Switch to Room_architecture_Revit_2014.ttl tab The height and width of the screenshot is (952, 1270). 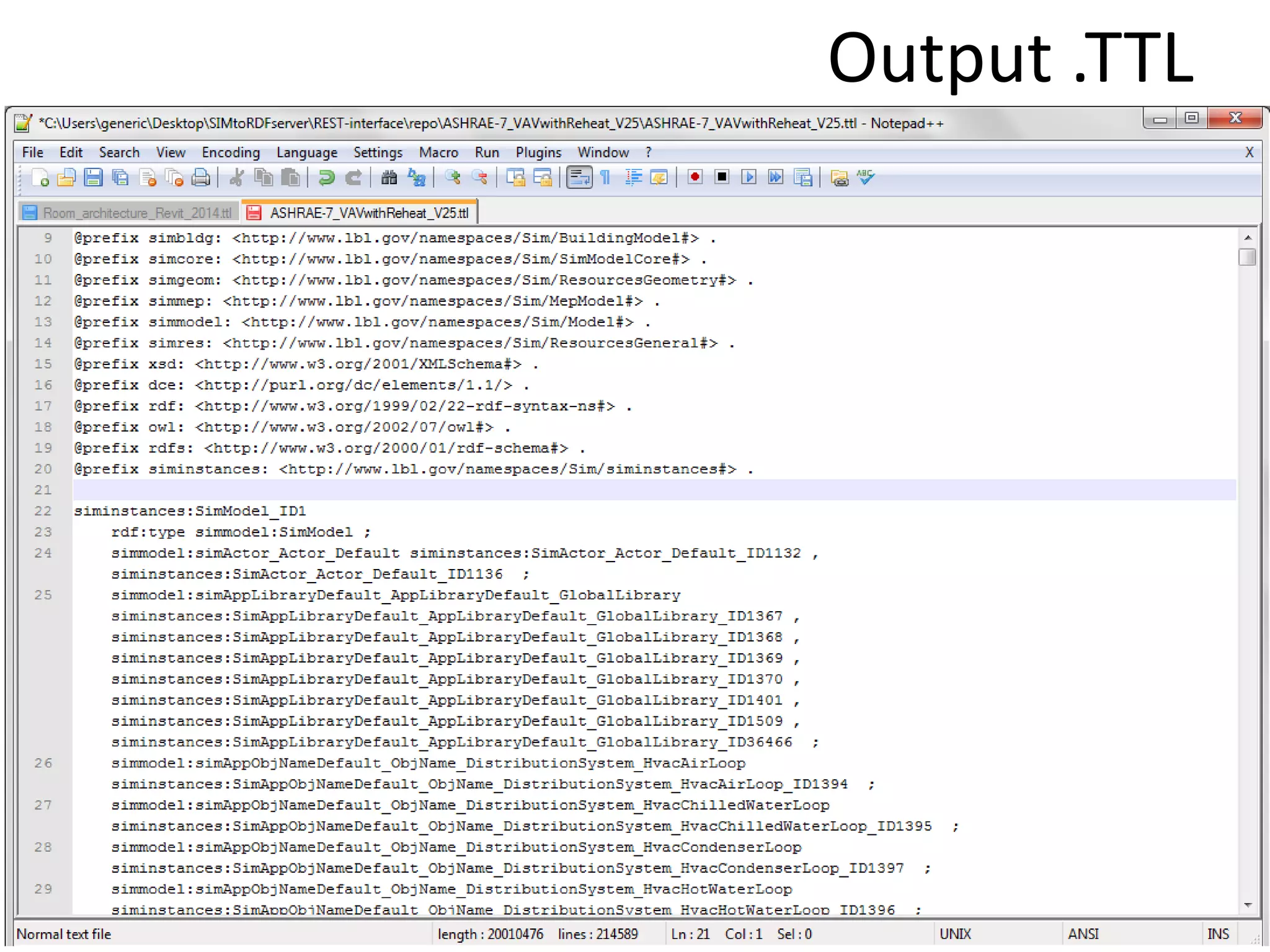[129, 213]
